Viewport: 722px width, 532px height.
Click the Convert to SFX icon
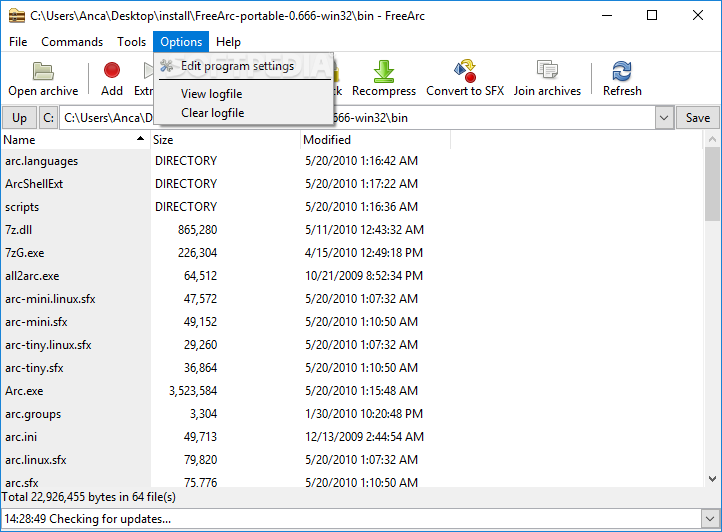point(465,70)
